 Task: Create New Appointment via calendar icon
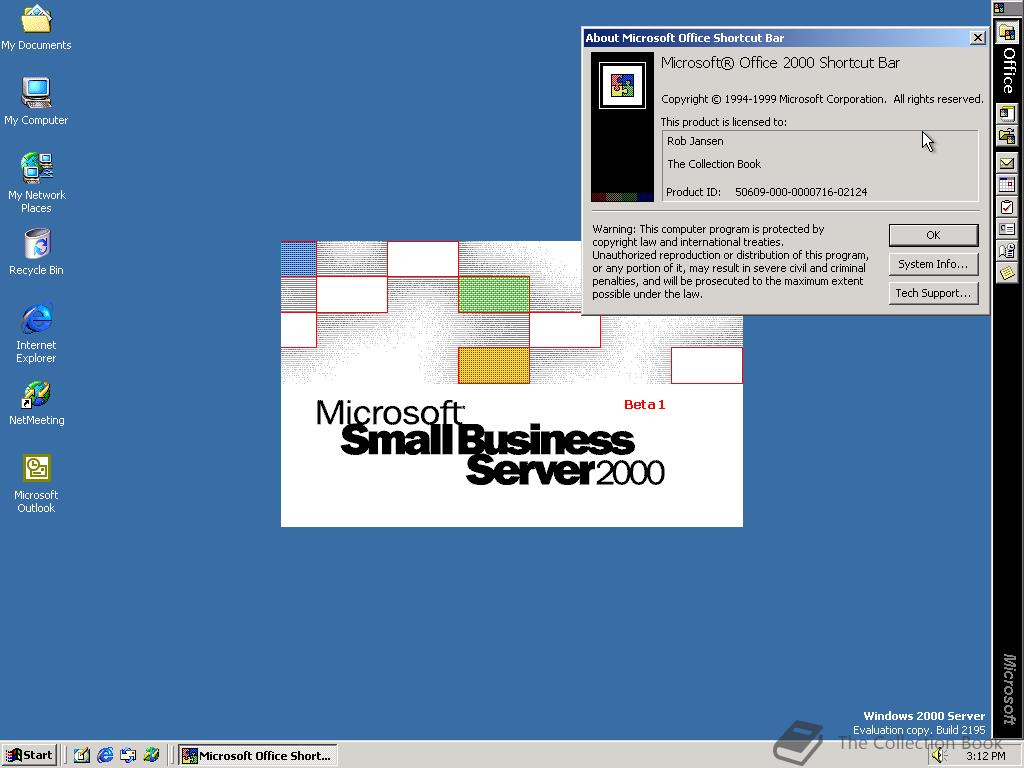click(x=1007, y=185)
